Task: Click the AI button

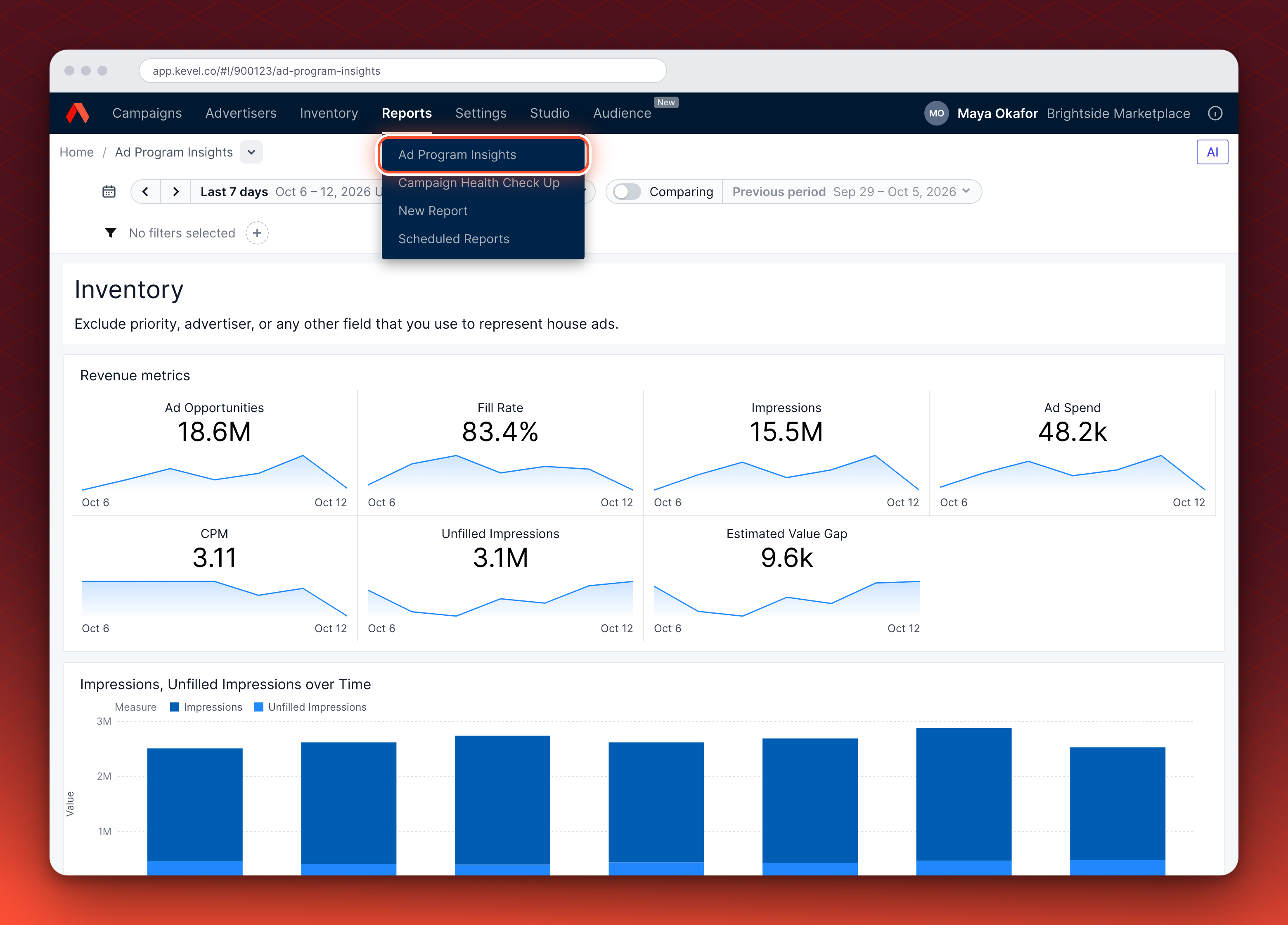Action: click(x=1212, y=152)
